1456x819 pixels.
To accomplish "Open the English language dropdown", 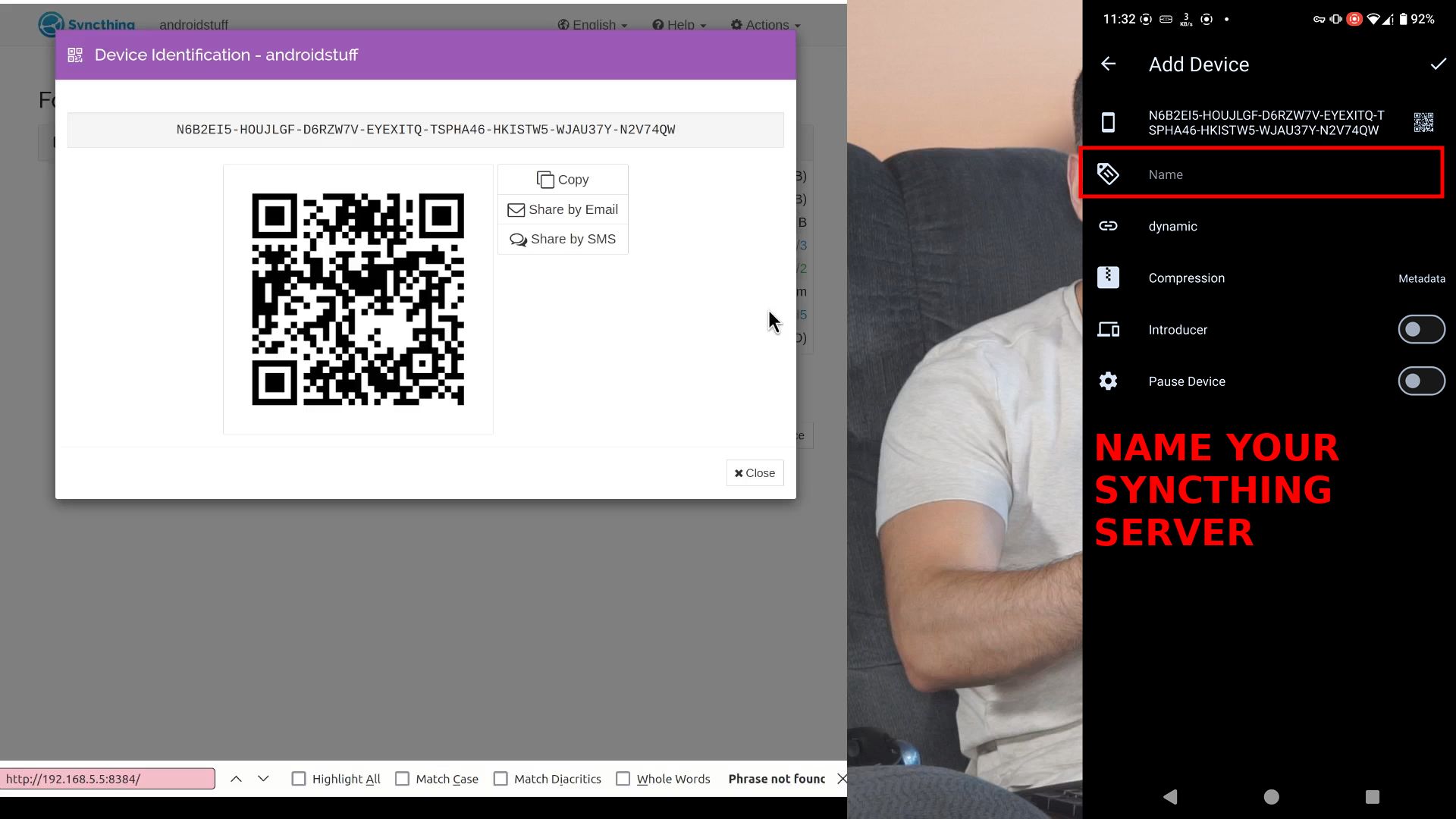I will point(592,24).
